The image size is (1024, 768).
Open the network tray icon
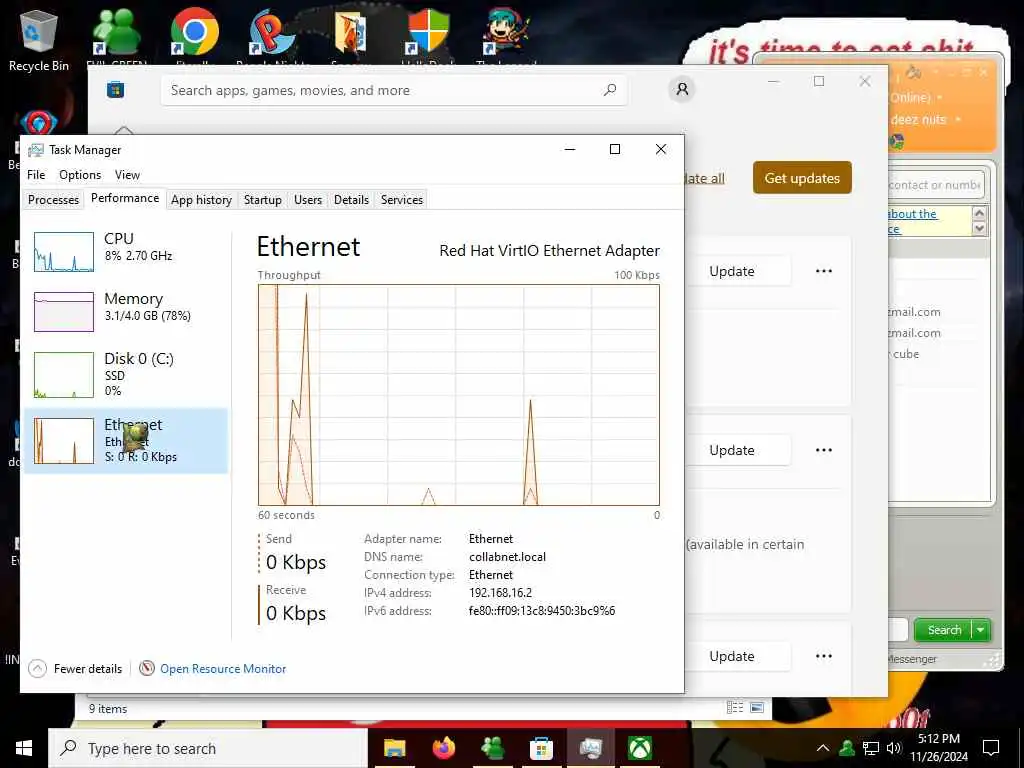(871, 748)
